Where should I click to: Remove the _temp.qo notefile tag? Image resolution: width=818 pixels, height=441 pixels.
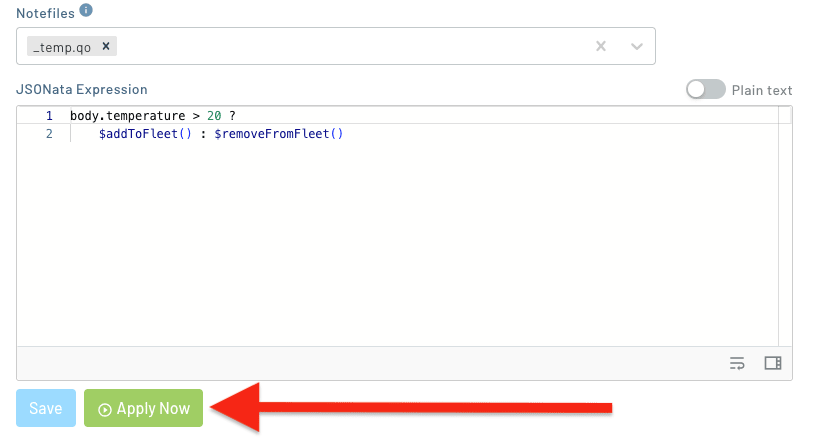(x=106, y=46)
